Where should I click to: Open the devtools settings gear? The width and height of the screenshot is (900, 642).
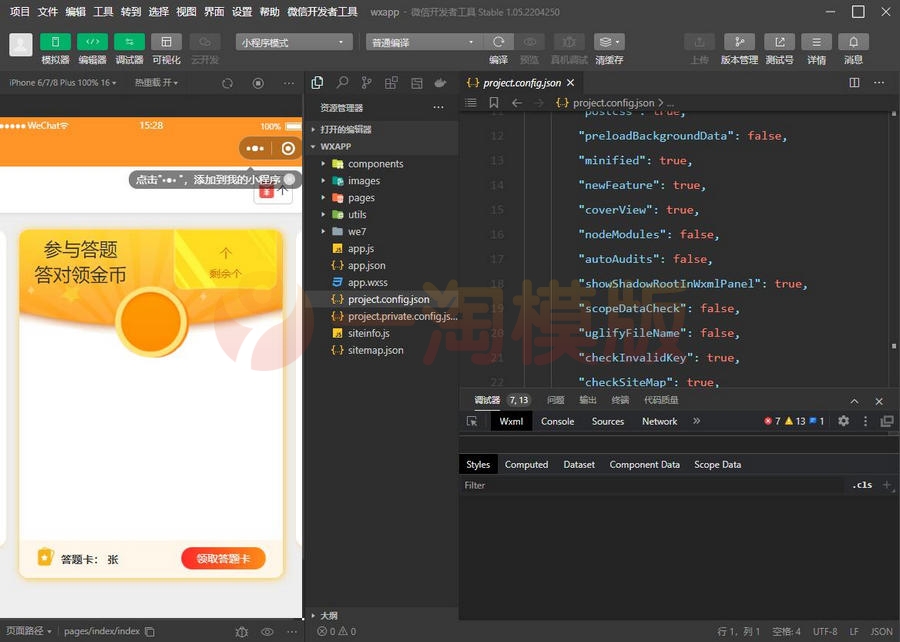[843, 421]
